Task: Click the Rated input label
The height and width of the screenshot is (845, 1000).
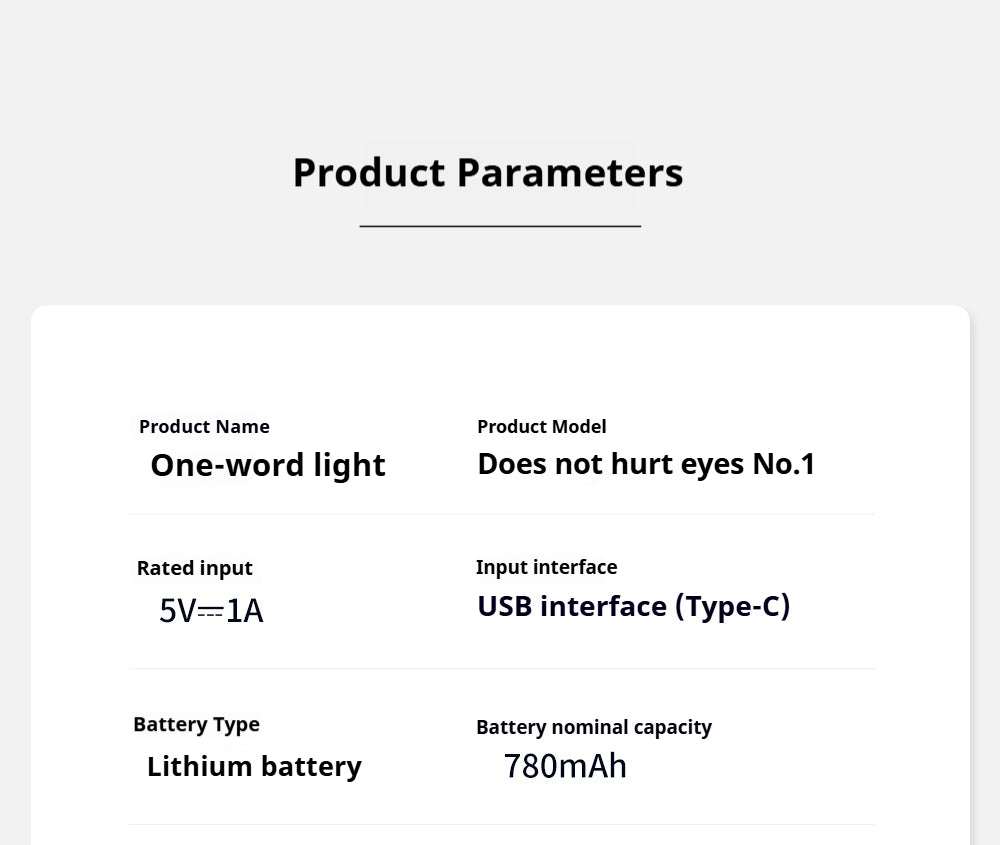Action: 194,568
